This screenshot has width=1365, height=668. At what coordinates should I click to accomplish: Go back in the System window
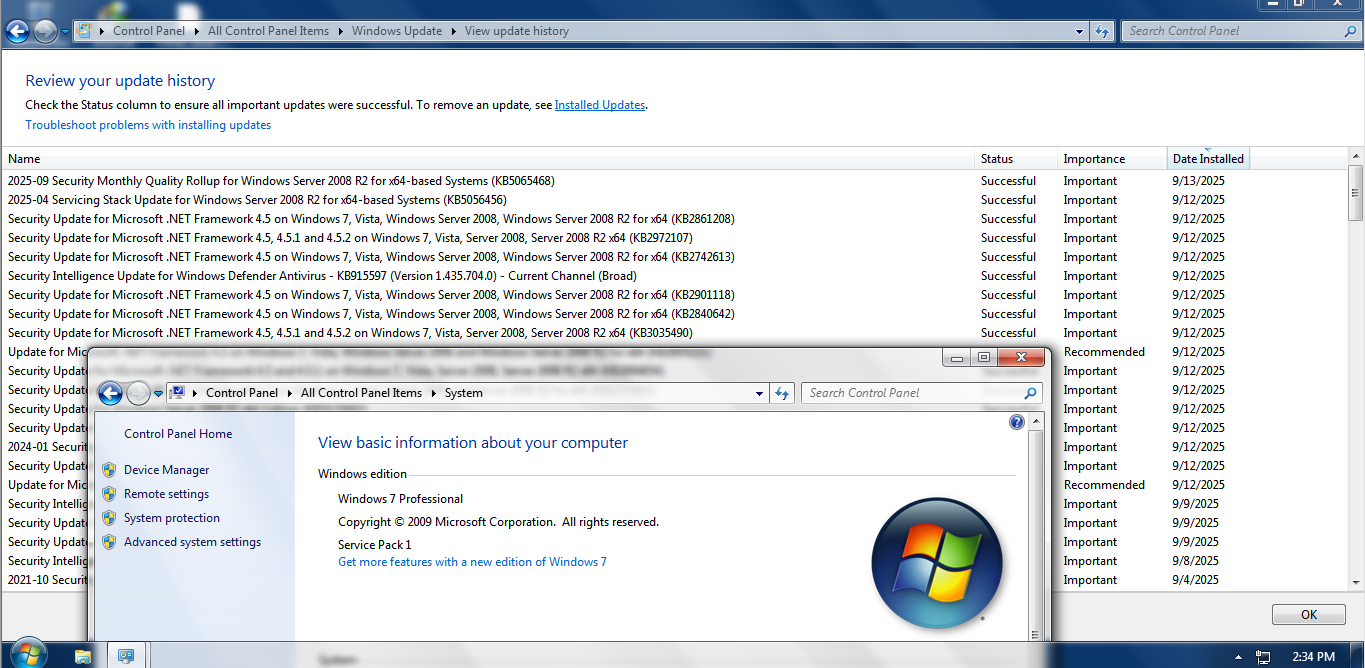[110, 394]
